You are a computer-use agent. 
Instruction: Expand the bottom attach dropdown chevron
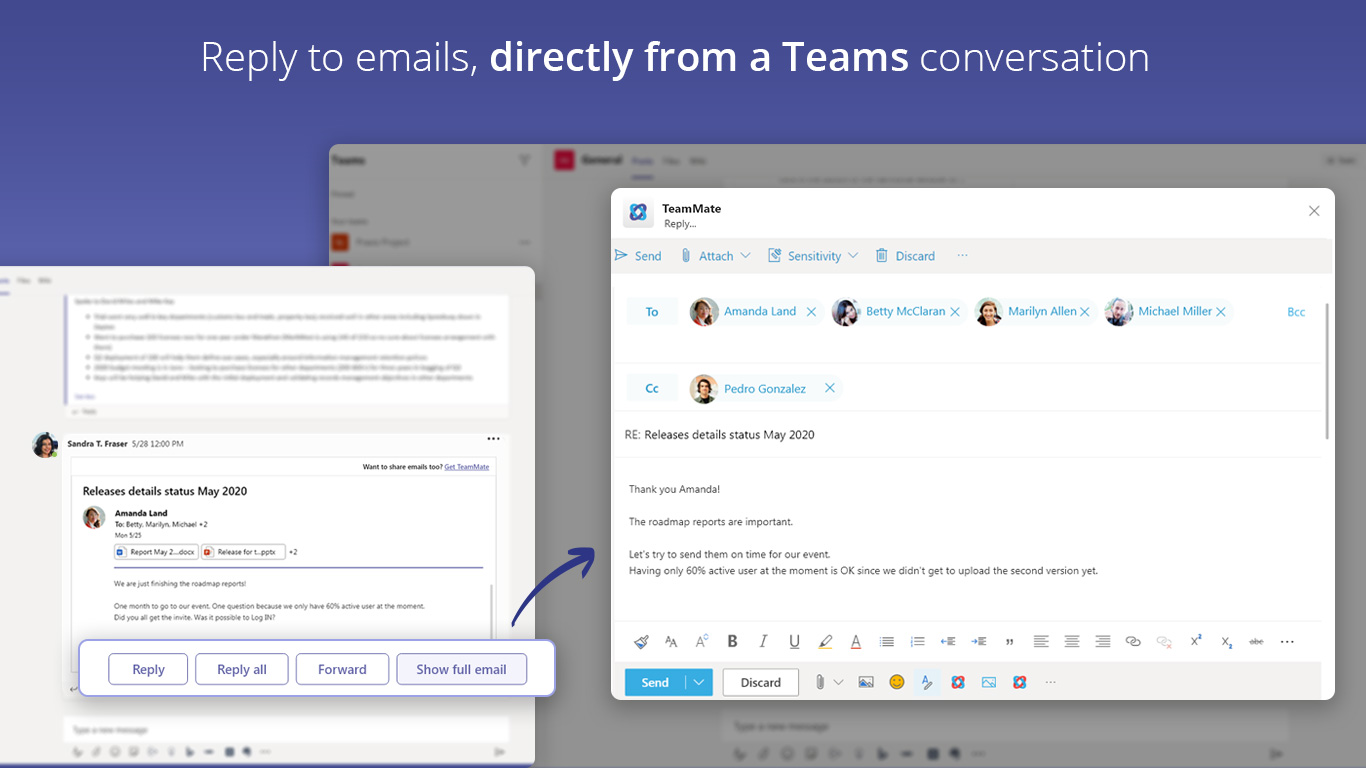tap(838, 682)
